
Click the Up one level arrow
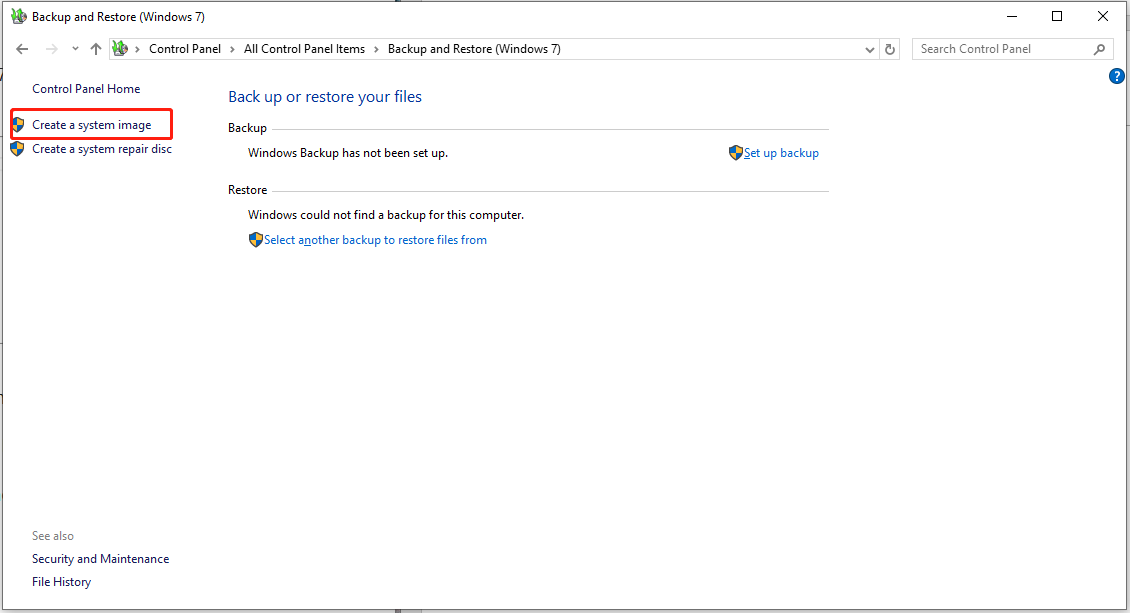pyautogui.click(x=96, y=48)
